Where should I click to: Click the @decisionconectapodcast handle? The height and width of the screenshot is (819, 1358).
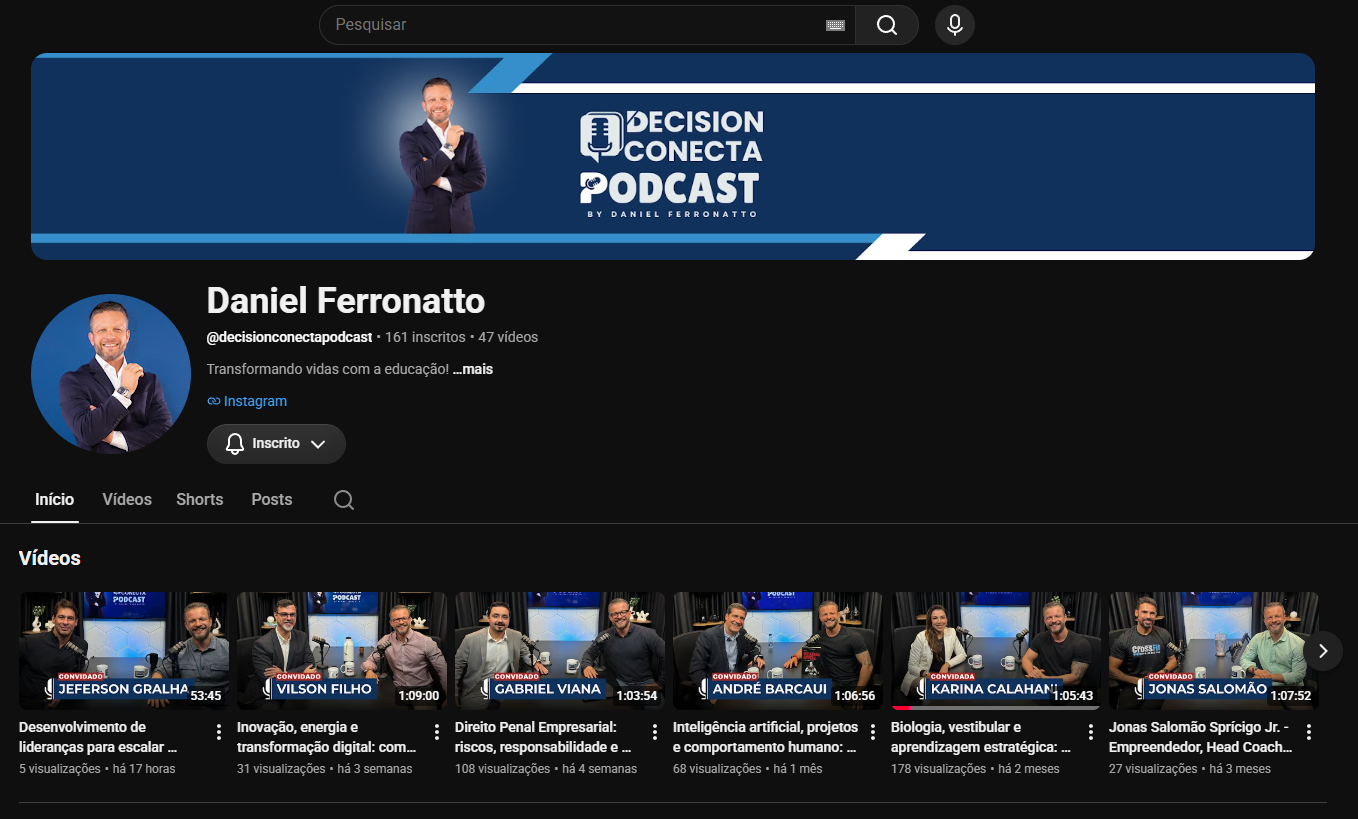pos(289,337)
